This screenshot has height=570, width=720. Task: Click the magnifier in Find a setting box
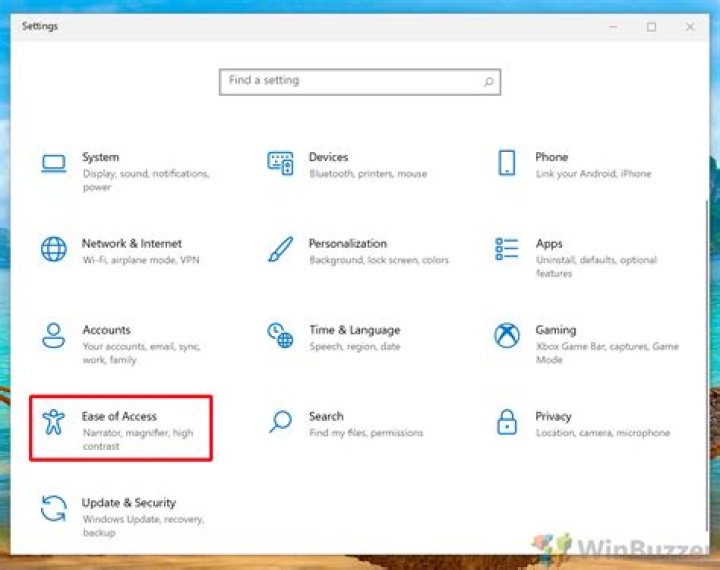[x=489, y=82]
